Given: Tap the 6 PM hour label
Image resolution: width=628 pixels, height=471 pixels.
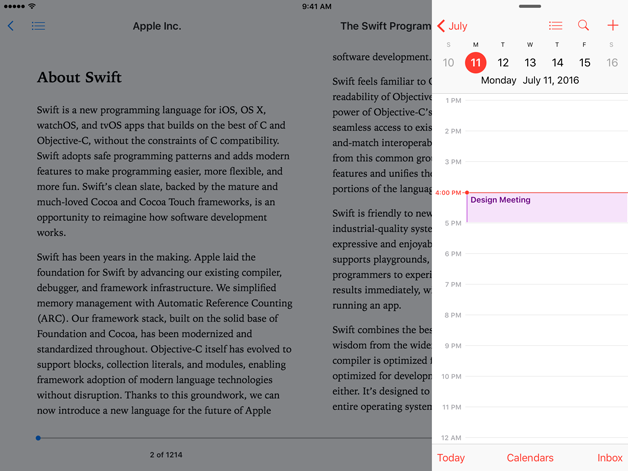Looking at the screenshot, I should [x=453, y=254].
